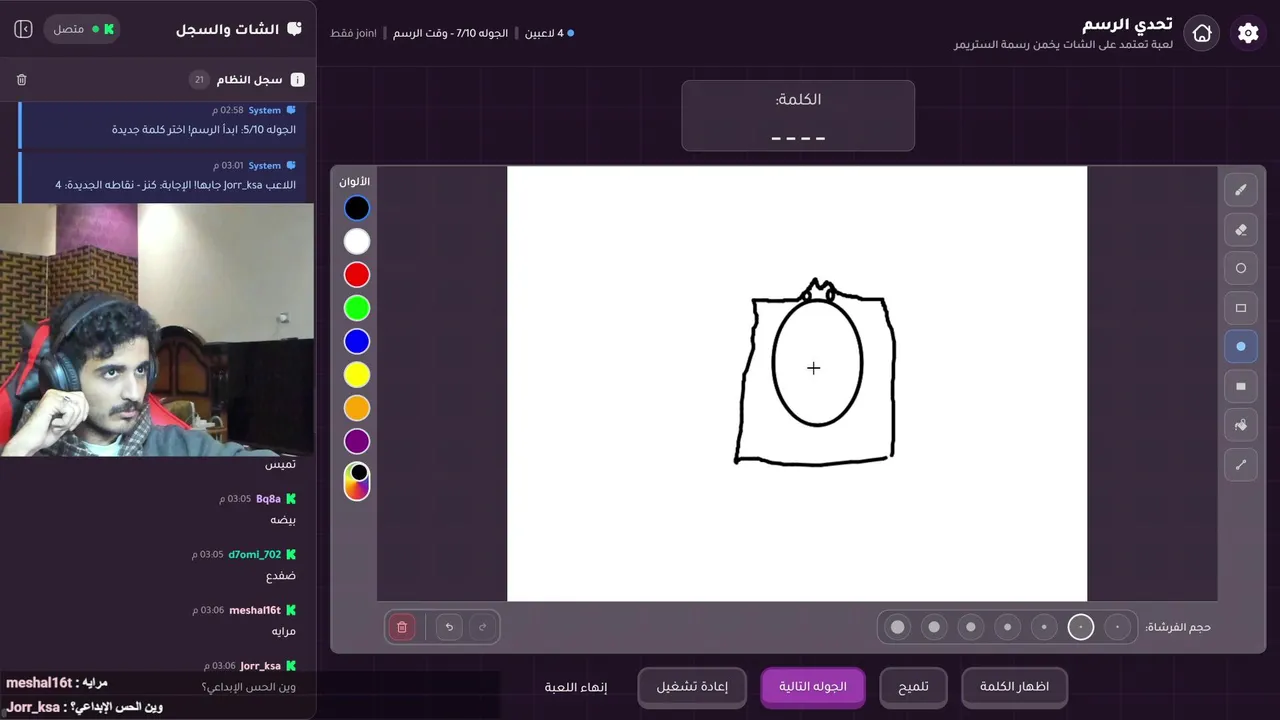
Task: Select the hollow rectangle shape tool
Action: tap(1241, 308)
